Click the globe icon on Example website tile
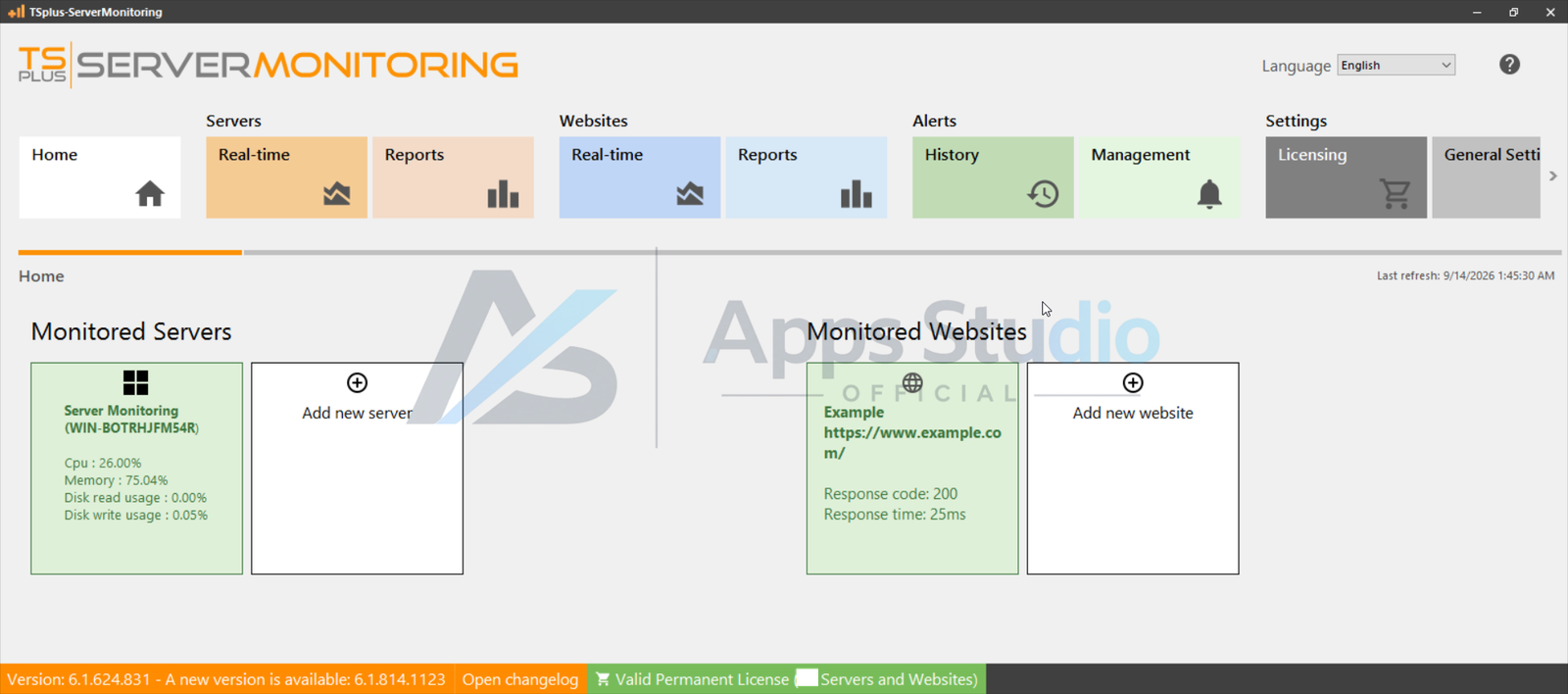Screen dimensions: 1568x694 [x=912, y=382]
